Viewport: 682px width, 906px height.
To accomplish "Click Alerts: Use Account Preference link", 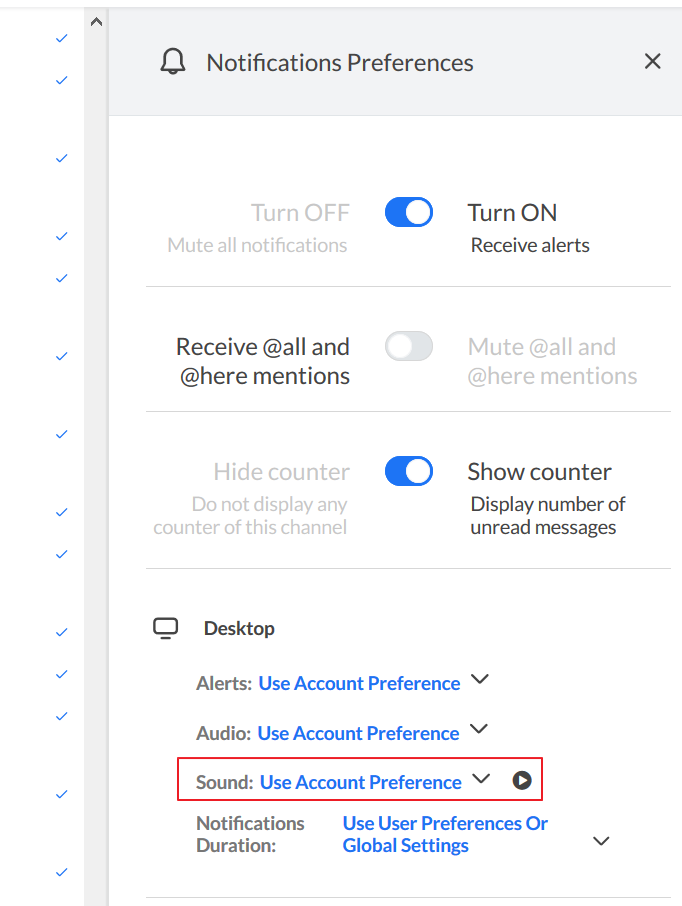I will (359, 684).
